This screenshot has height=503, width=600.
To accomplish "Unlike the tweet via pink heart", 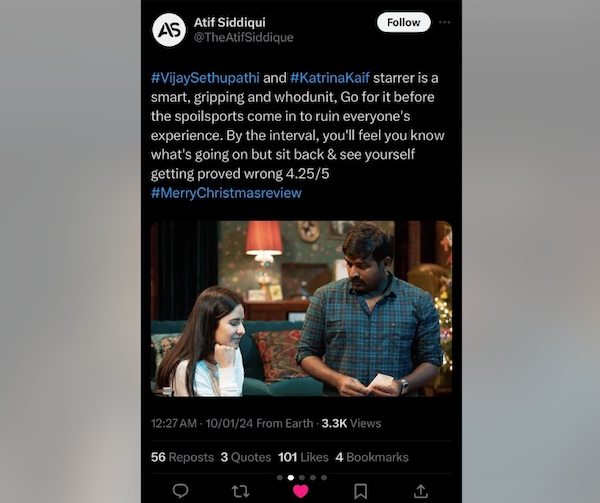I will click(300, 491).
